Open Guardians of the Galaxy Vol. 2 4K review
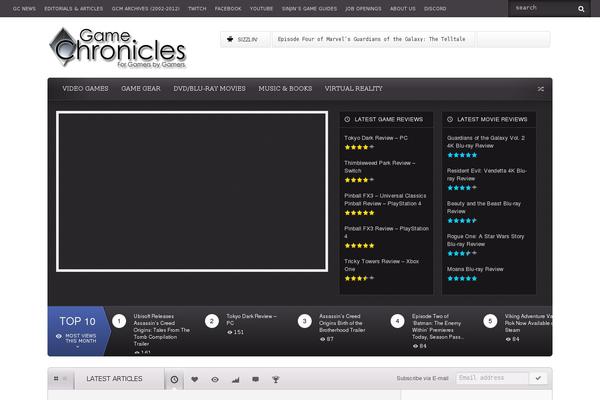This screenshot has width=600, height=400. click(x=486, y=142)
